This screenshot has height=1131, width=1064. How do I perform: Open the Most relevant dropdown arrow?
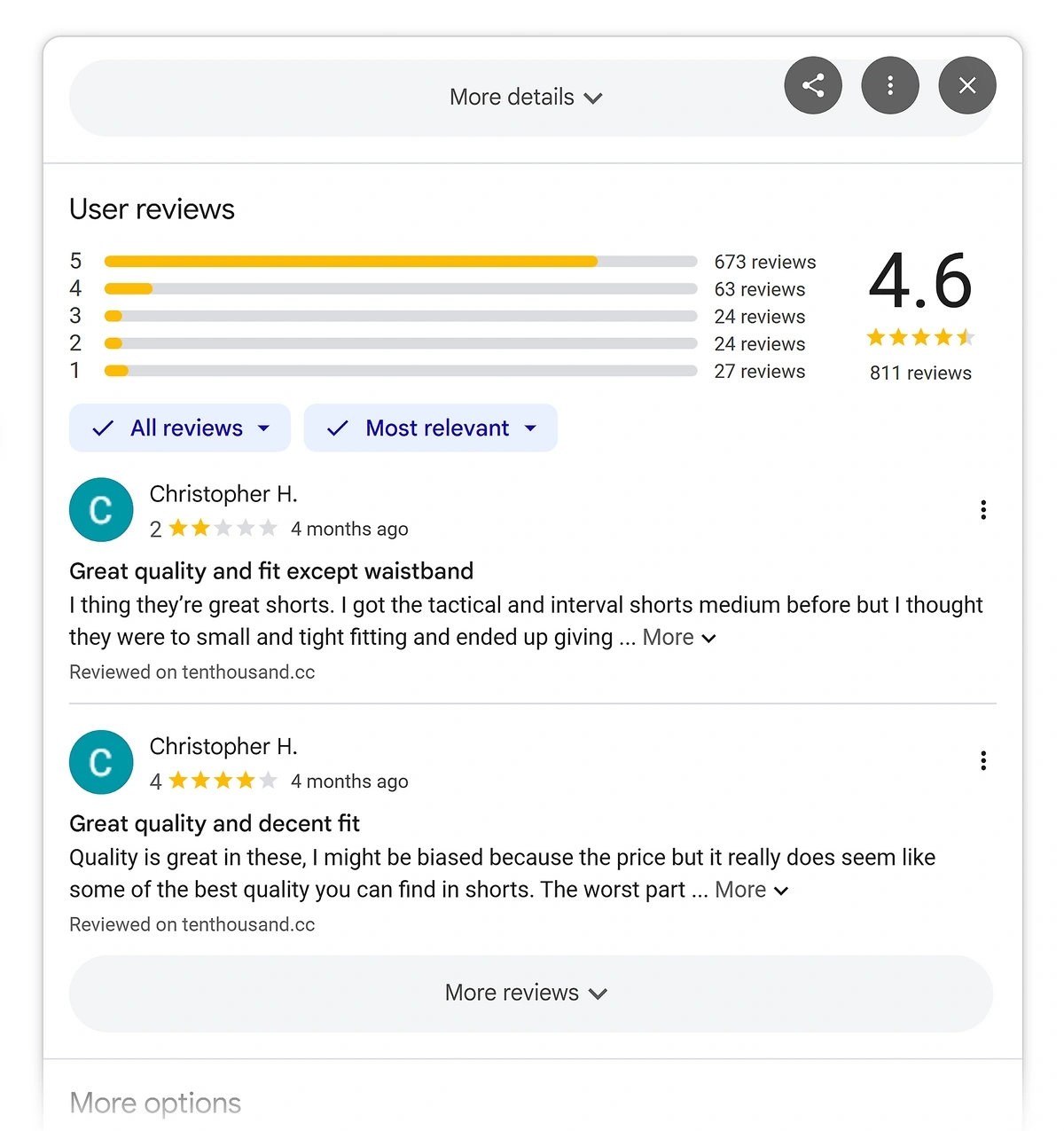click(x=531, y=428)
